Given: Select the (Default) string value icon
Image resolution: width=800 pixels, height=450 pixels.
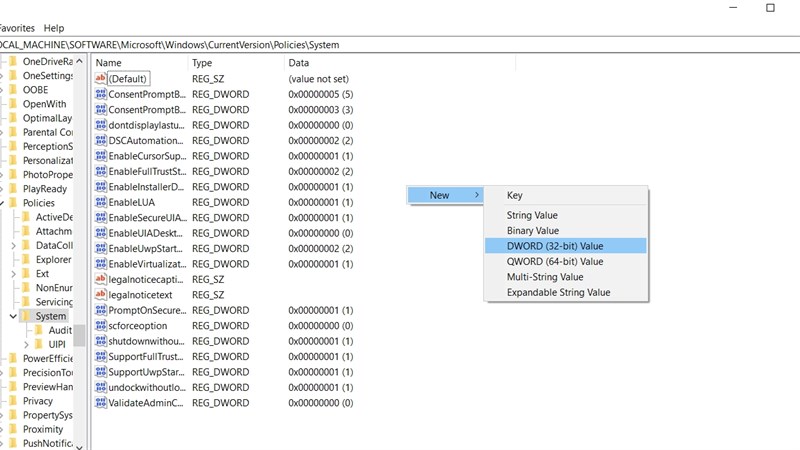Looking at the screenshot, I should point(100,78).
